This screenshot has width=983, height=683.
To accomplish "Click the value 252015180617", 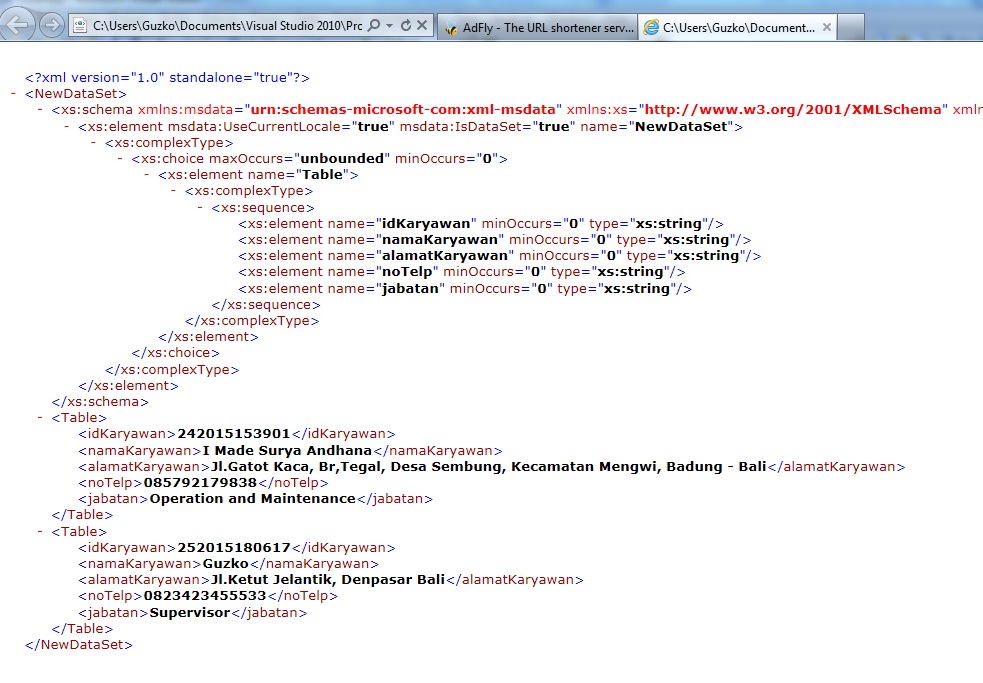I will 234,548.
